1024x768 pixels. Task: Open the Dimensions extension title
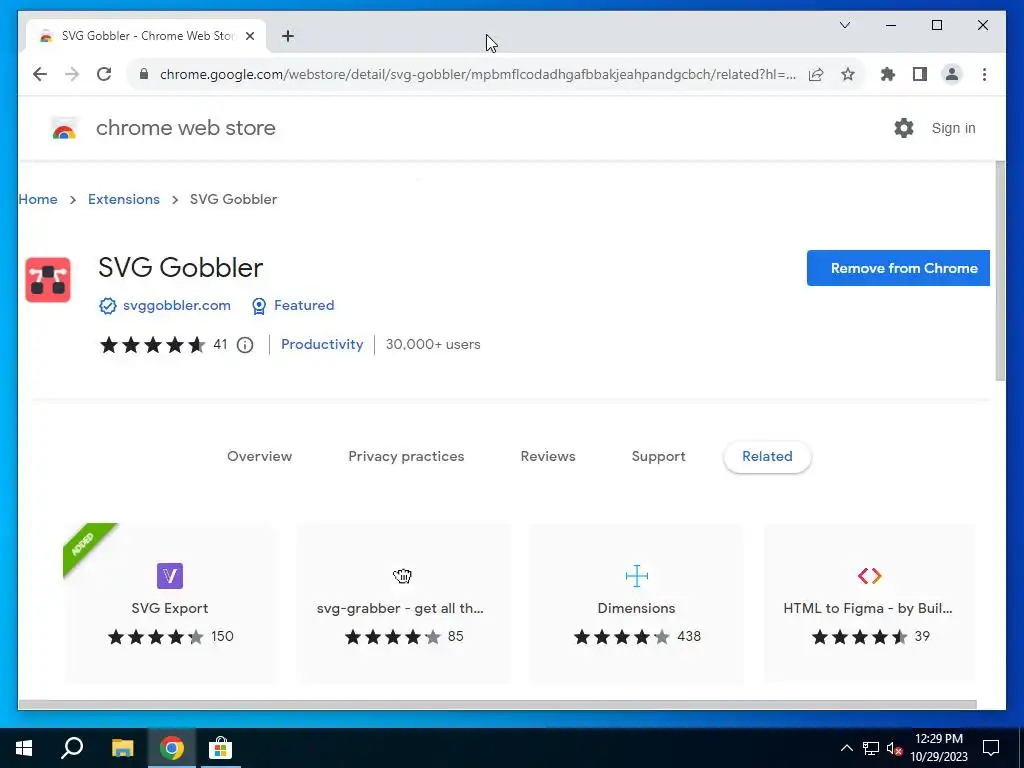[x=636, y=608]
